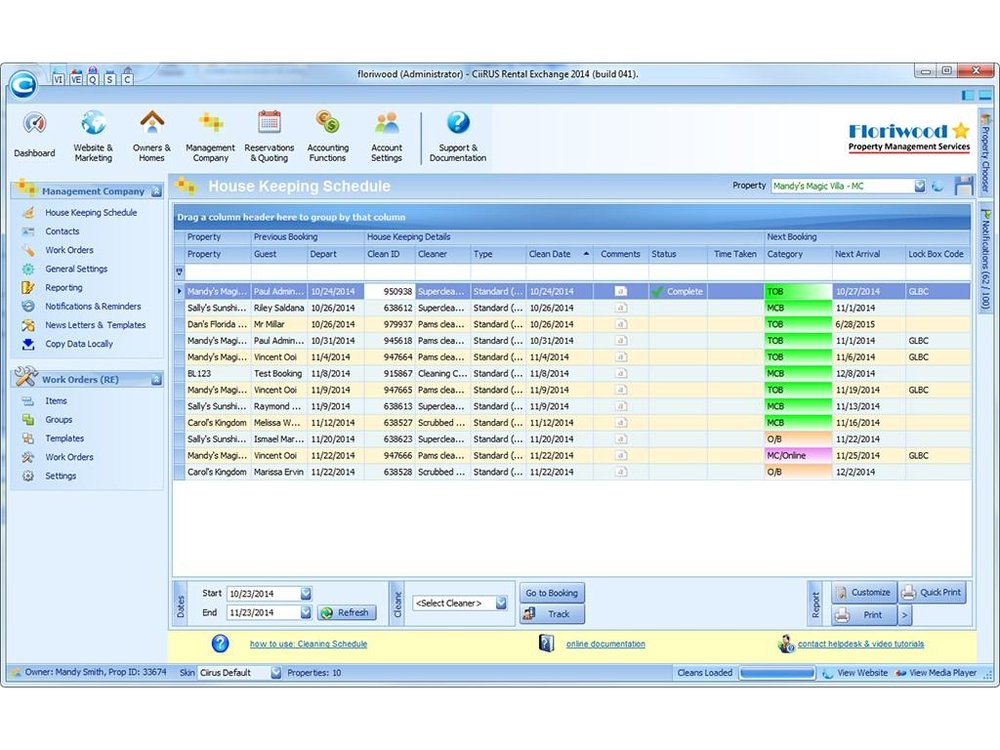Open the online documentation link
The height and width of the screenshot is (750, 1000).
606,644
